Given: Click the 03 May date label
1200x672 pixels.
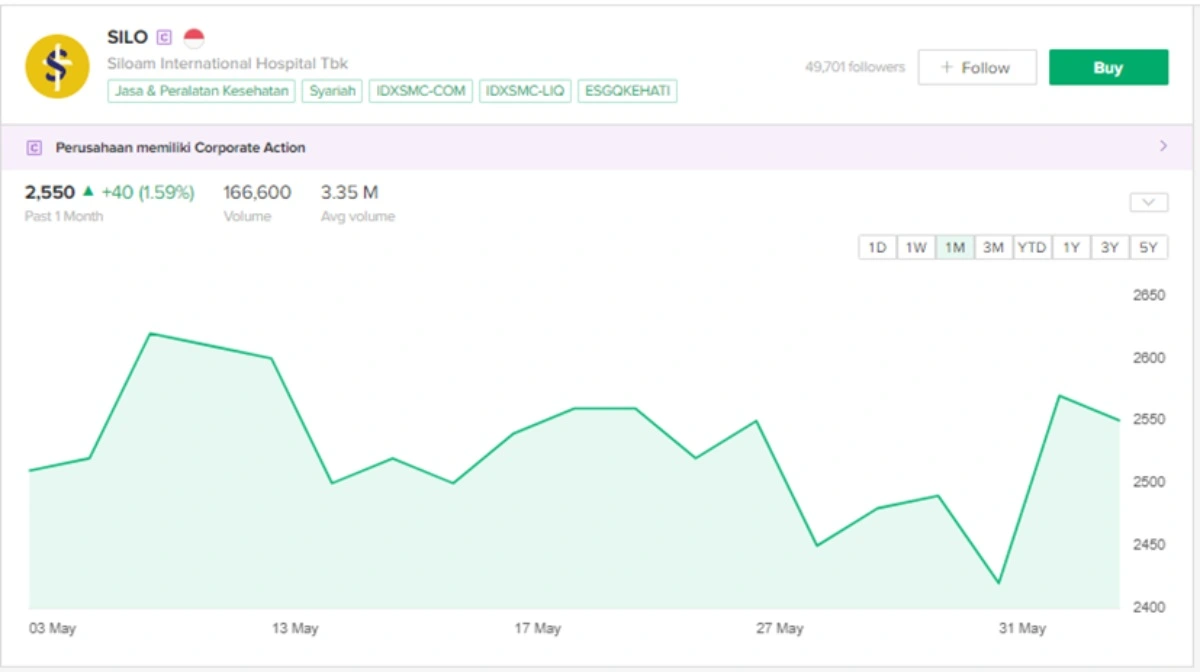Looking at the screenshot, I should 53,628.
